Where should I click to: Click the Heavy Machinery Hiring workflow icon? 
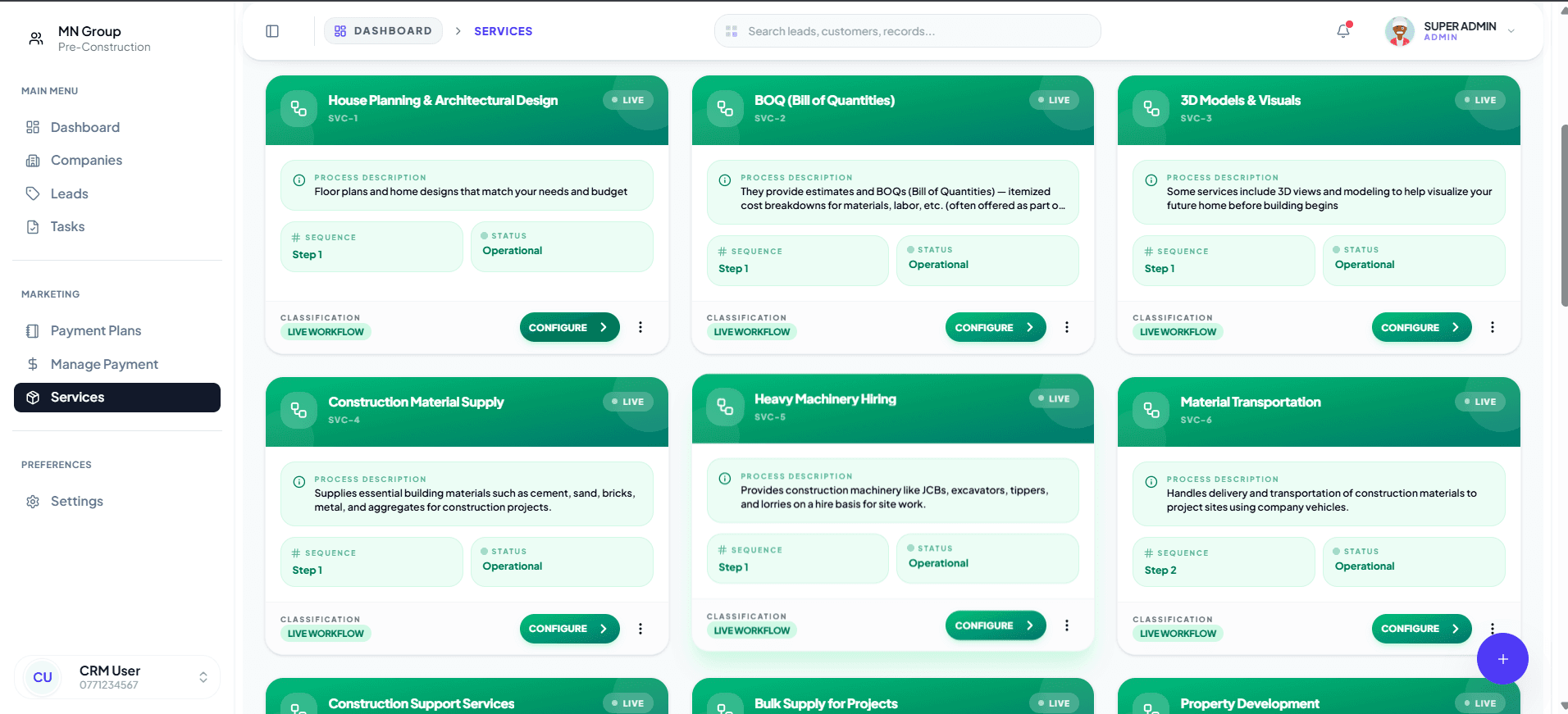tap(725, 407)
